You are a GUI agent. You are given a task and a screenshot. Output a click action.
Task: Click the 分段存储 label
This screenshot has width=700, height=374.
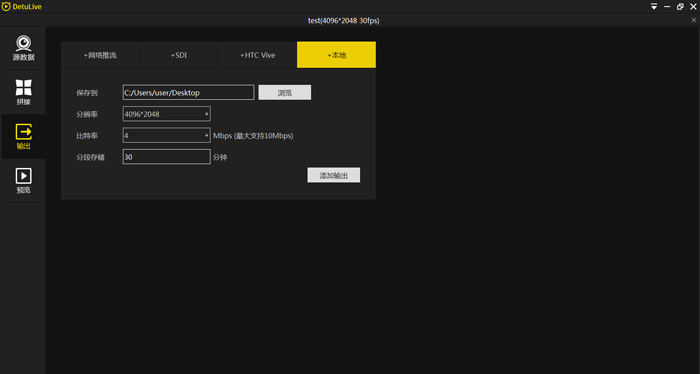click(90, 157)
